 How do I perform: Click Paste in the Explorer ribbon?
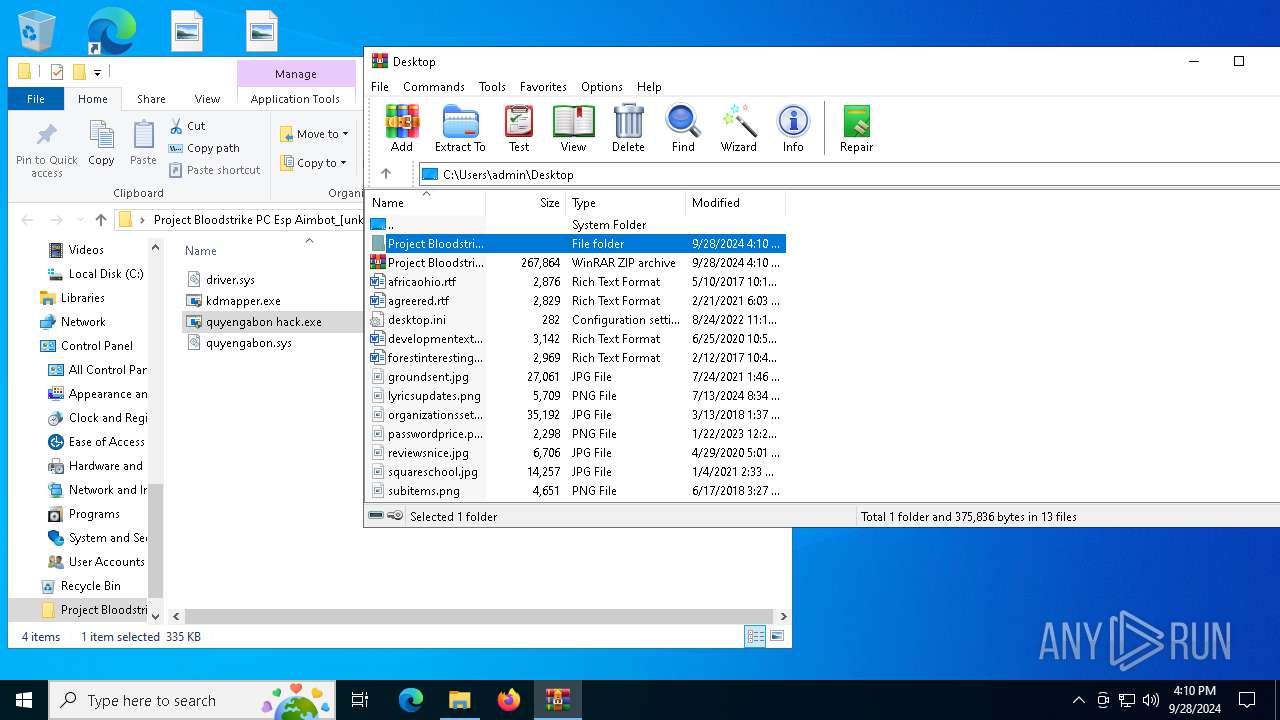[143, 142]
